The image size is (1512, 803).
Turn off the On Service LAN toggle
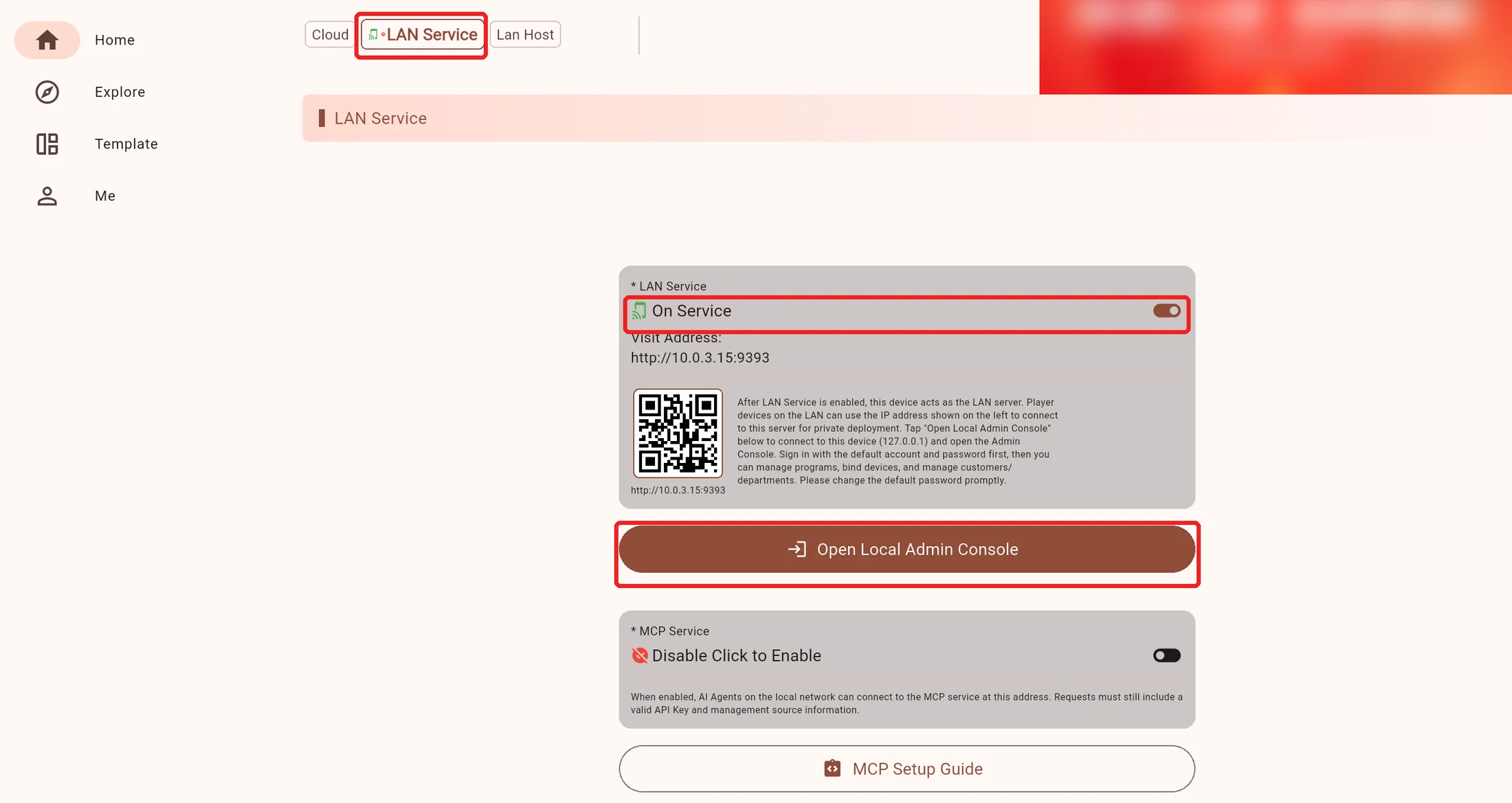click(x=1166, y=311)
